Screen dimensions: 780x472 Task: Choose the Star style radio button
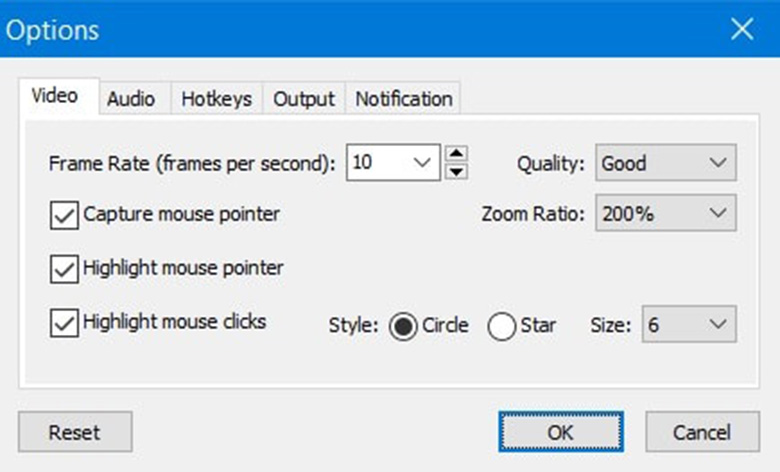(x=502, y=326)
